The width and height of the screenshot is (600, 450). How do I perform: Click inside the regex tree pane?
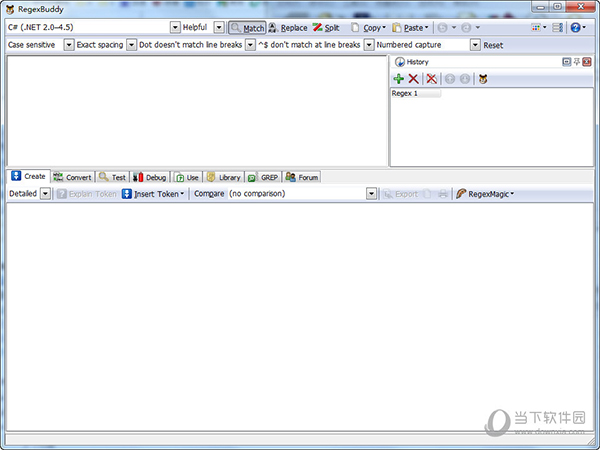(x=300, y=317)
